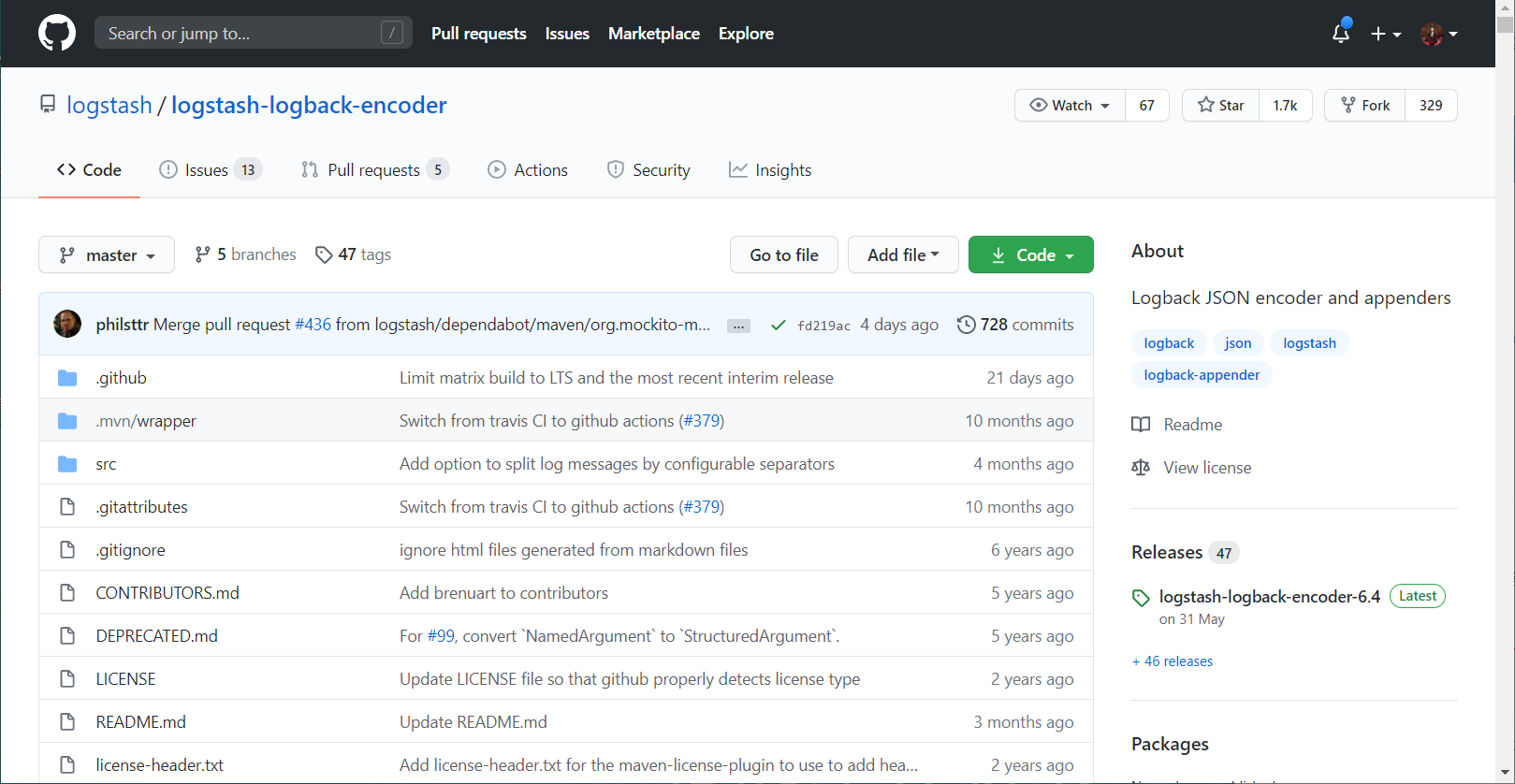Click the src folder icon
This screenshot has height=784, width=1515.
coord(67,464)
